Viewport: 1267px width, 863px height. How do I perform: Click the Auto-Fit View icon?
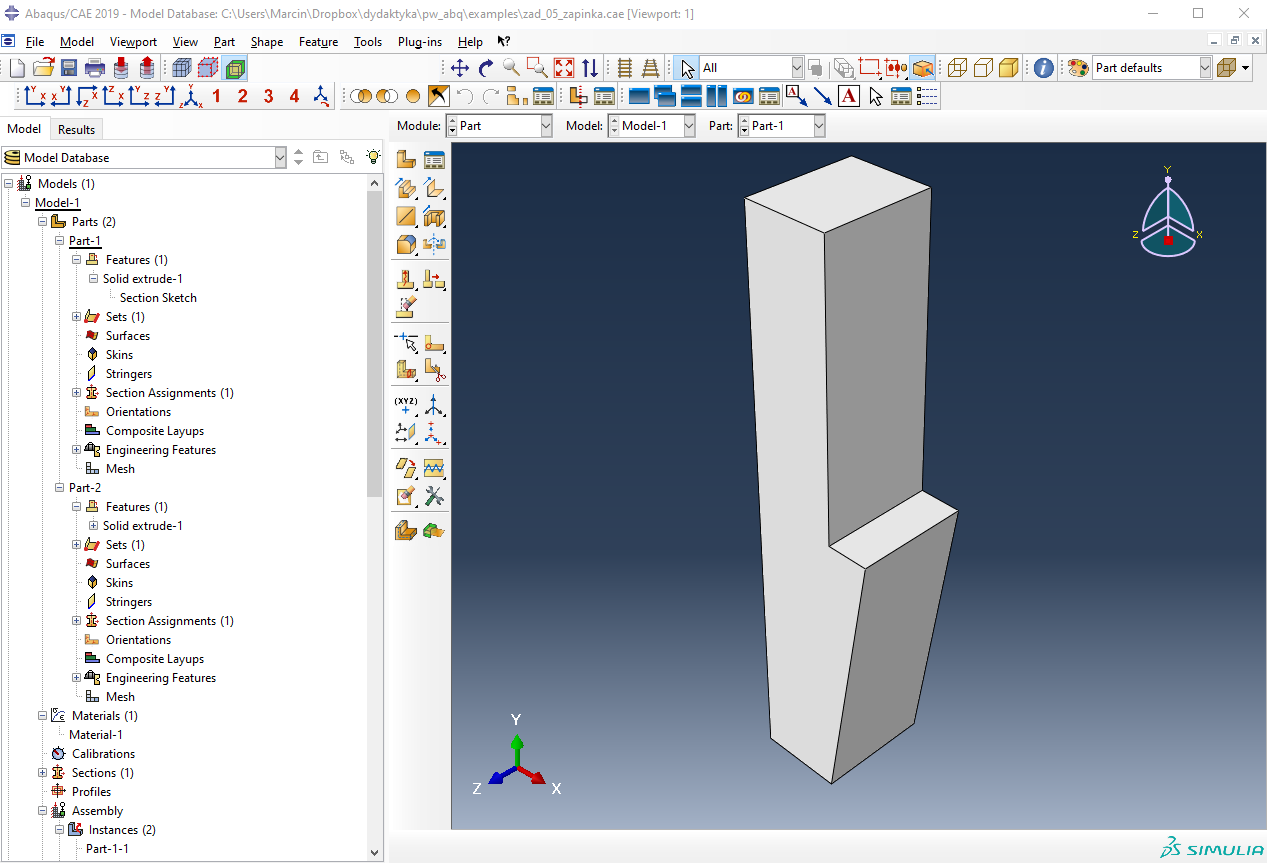coord(564,68)
